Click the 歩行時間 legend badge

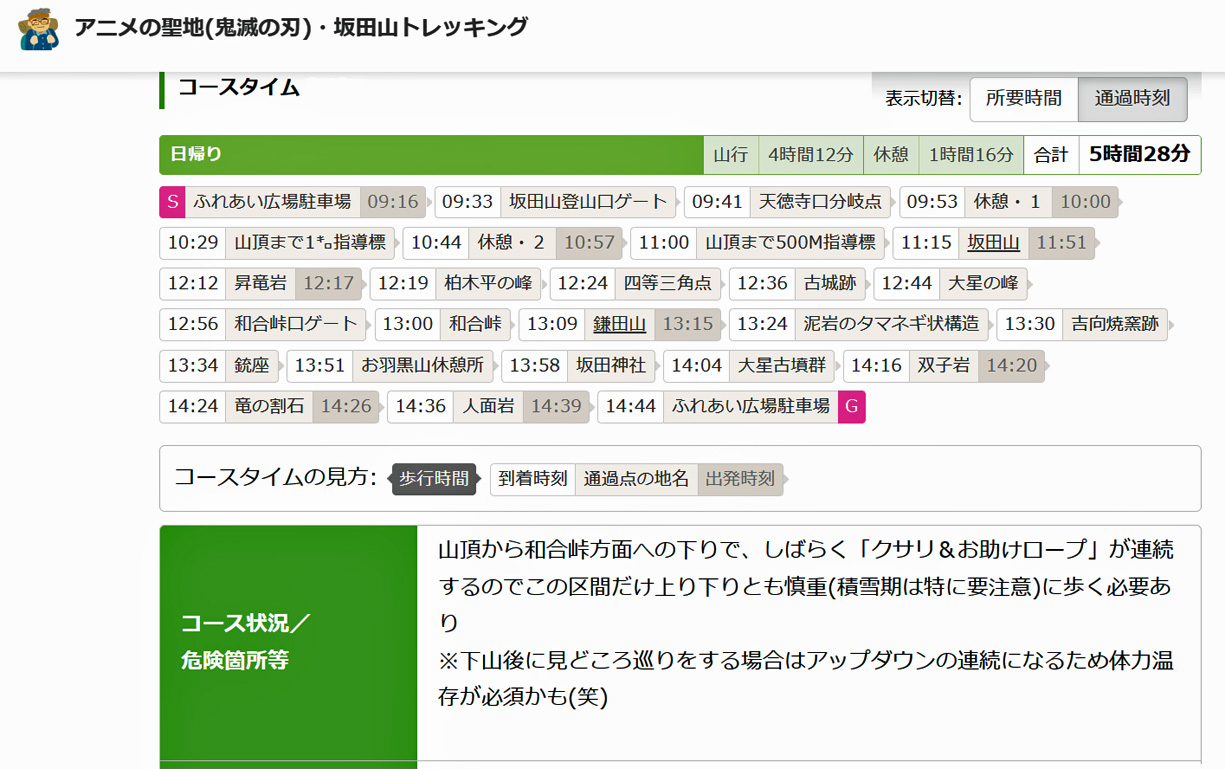coord(434,479)
